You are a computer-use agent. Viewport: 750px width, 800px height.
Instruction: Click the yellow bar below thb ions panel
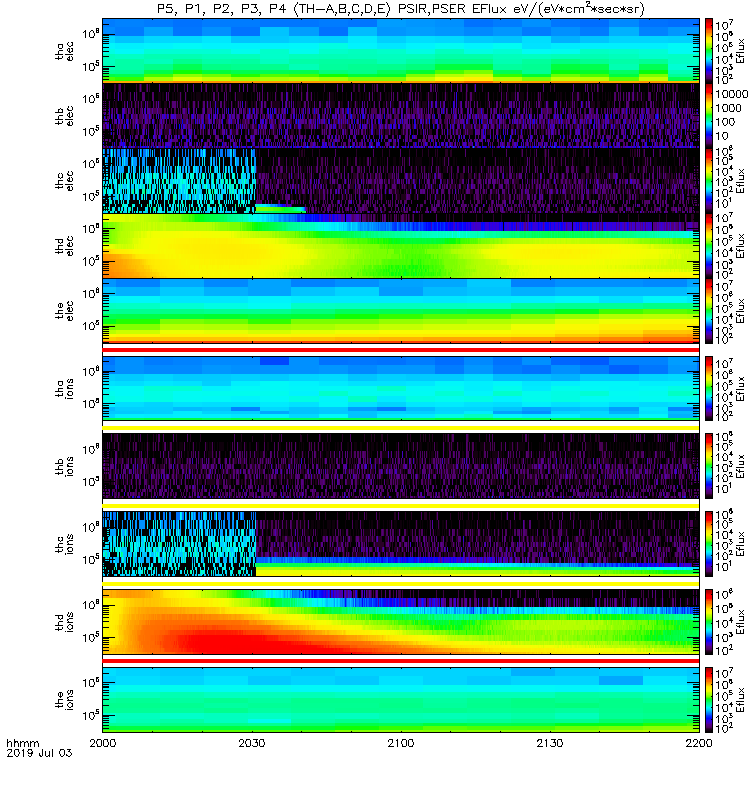401,506
